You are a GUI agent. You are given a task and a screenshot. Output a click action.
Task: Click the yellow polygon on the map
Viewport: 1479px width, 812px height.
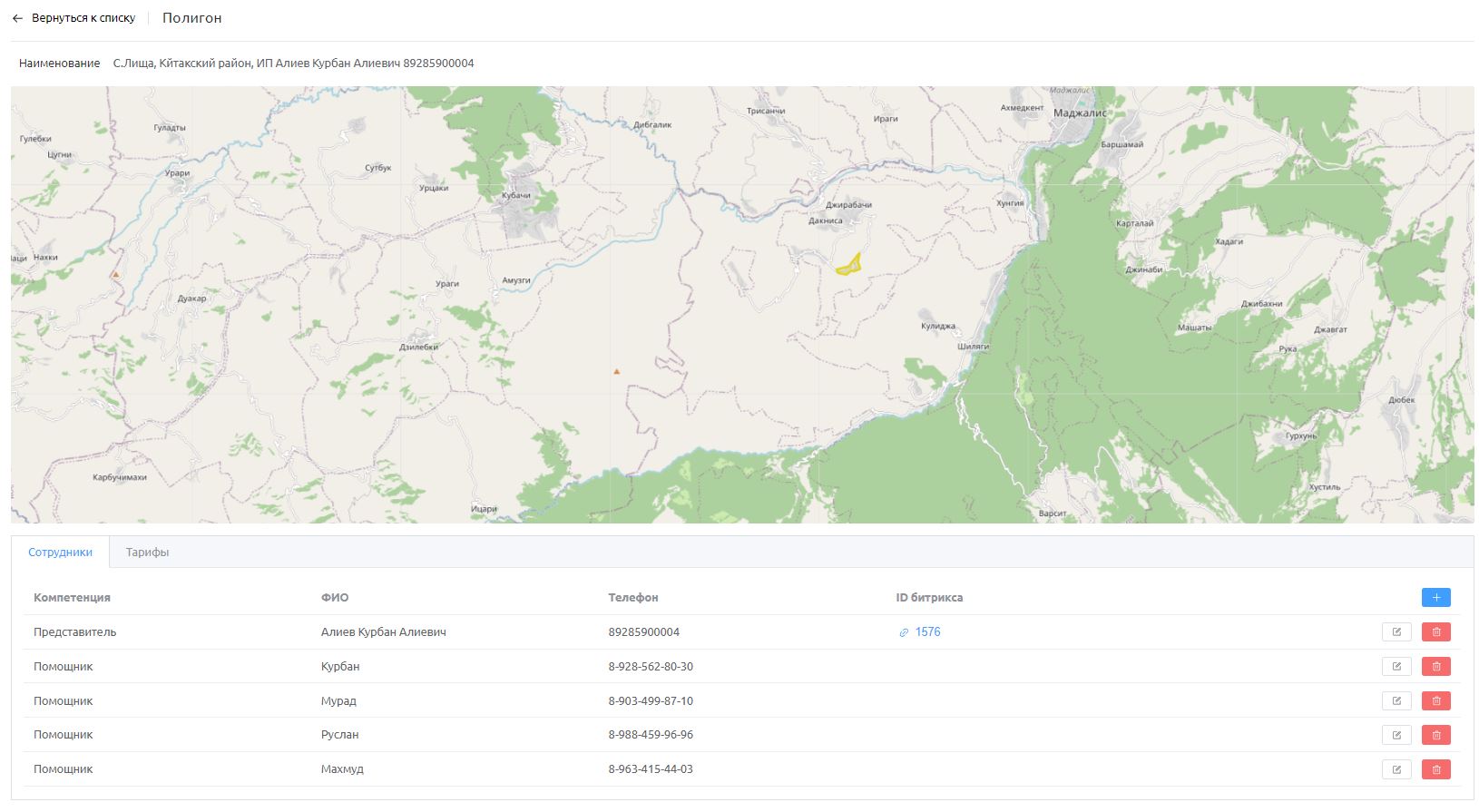848,266
